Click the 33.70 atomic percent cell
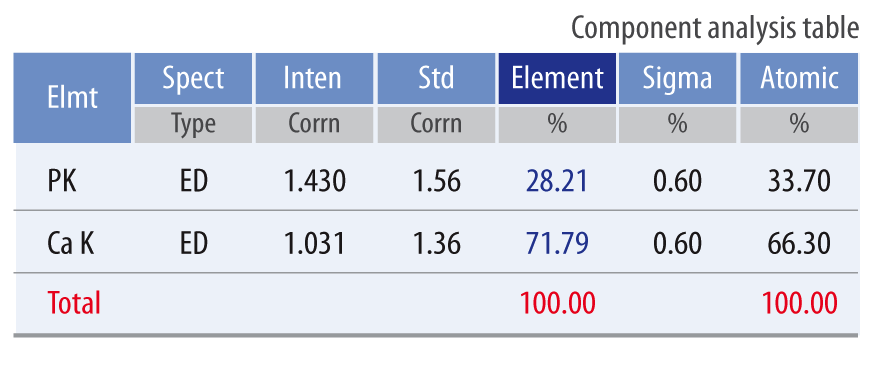The width and height of the screenshot is (877, 377). point(799,181)
